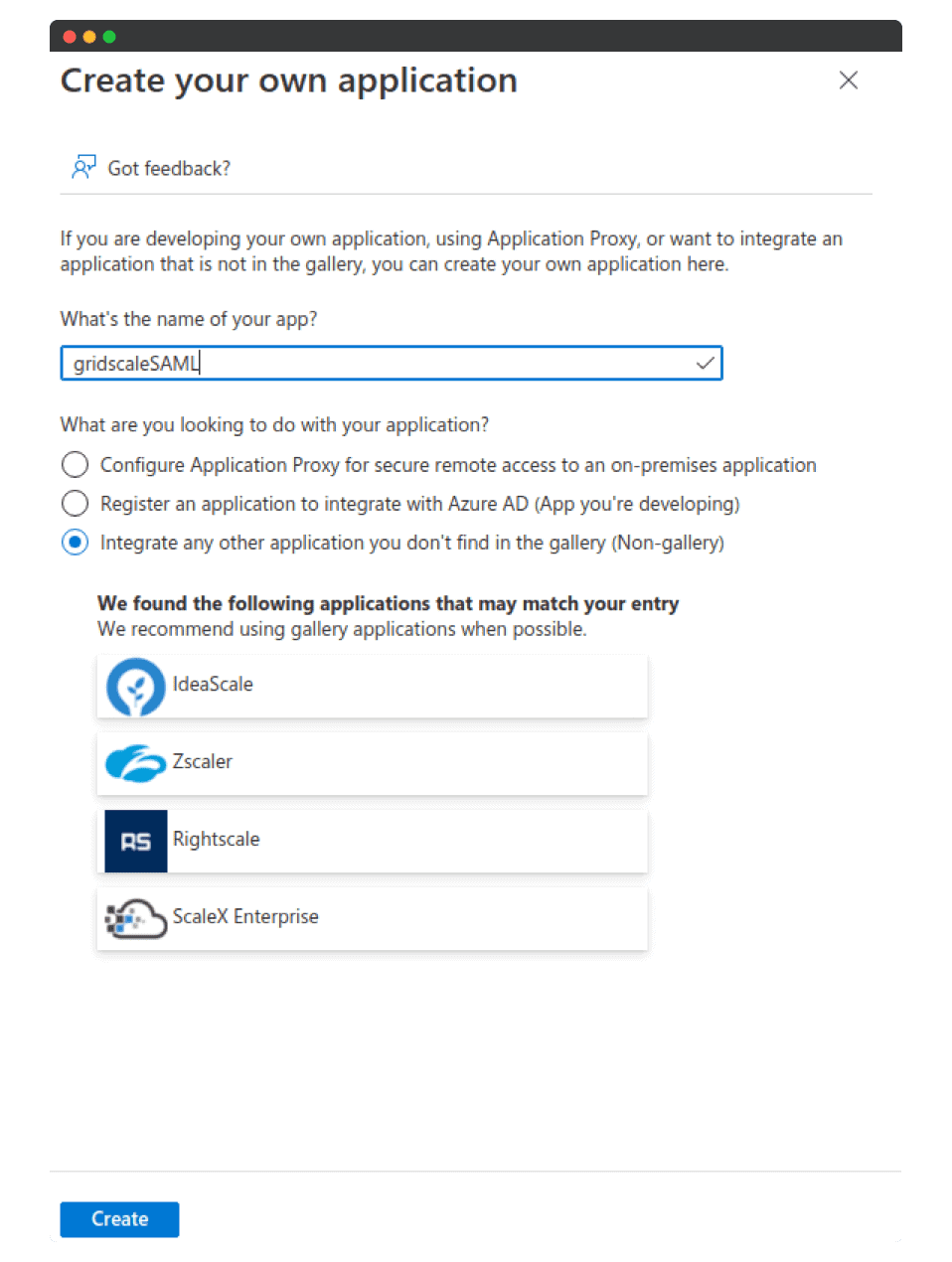952x1262 pixels.
Task: Click the yellow macOS window dot
Action: 89,37
